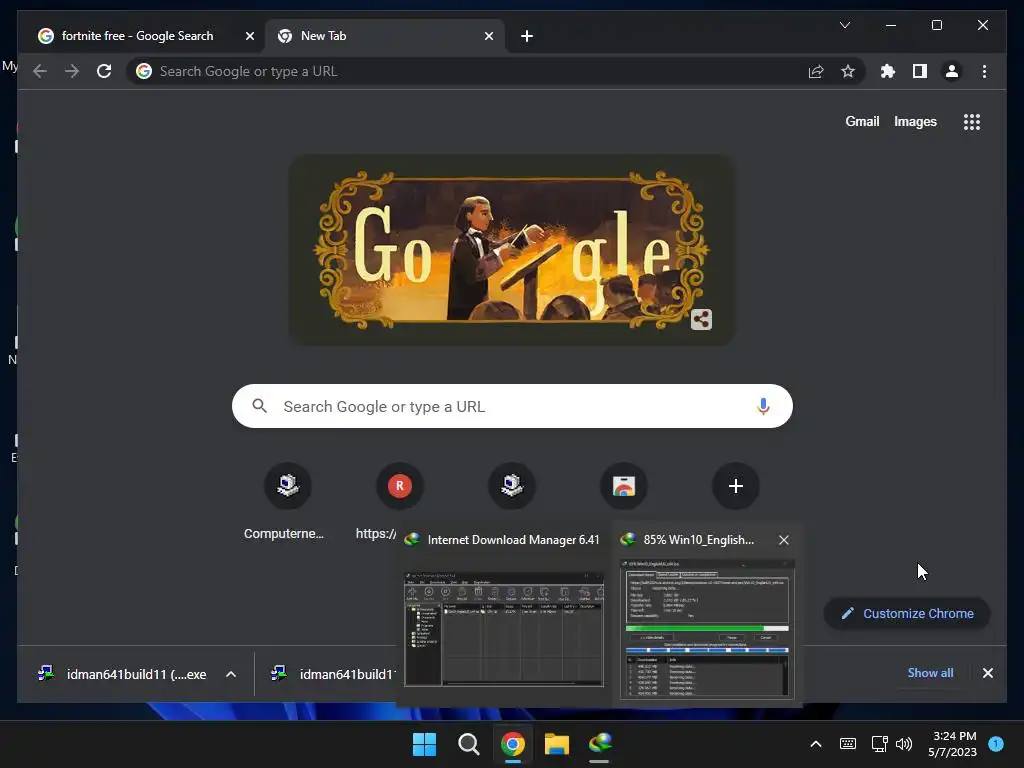Screen dimensions: 1024x768
Task: Bookmark this tab with the star icon
Action: click(x=848, y=71)
